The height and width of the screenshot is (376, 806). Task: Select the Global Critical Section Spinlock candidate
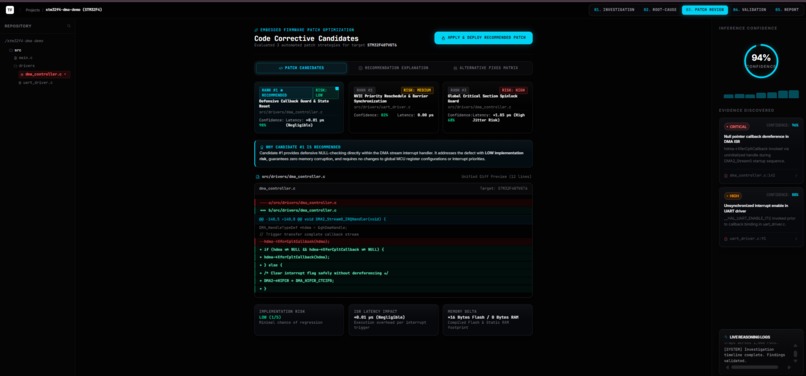point(487,108)
